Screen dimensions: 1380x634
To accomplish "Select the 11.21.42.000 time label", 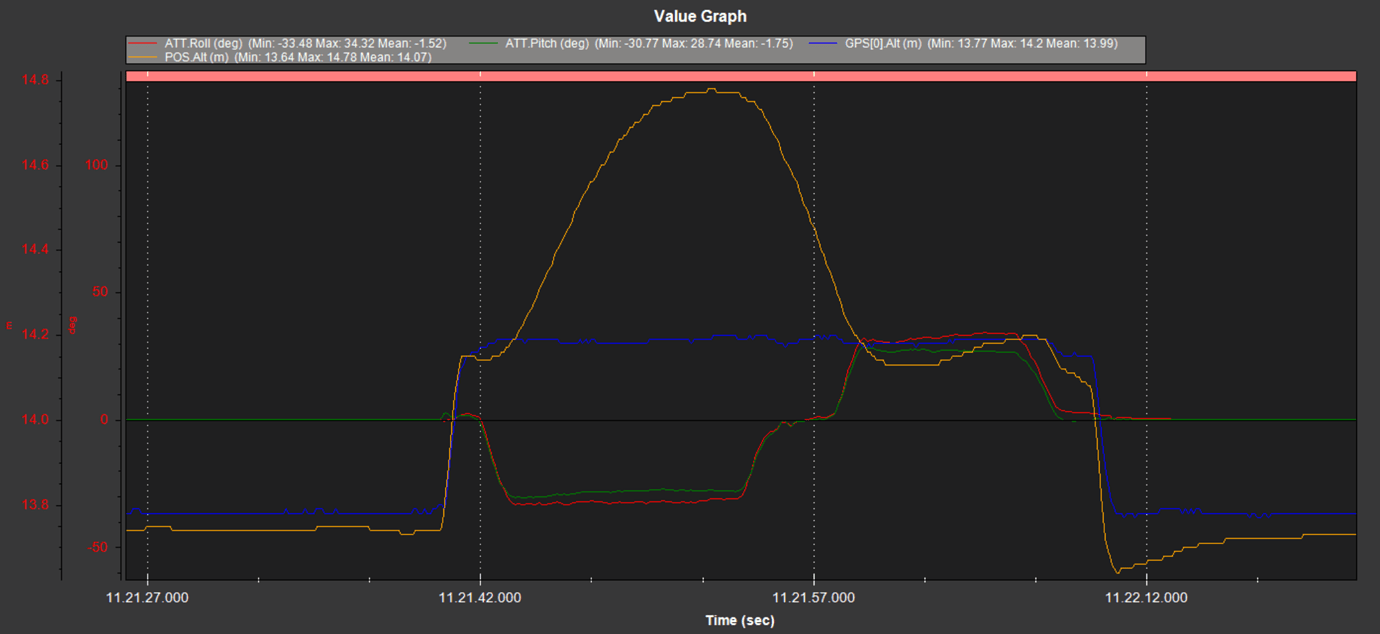I will point(480,598).
